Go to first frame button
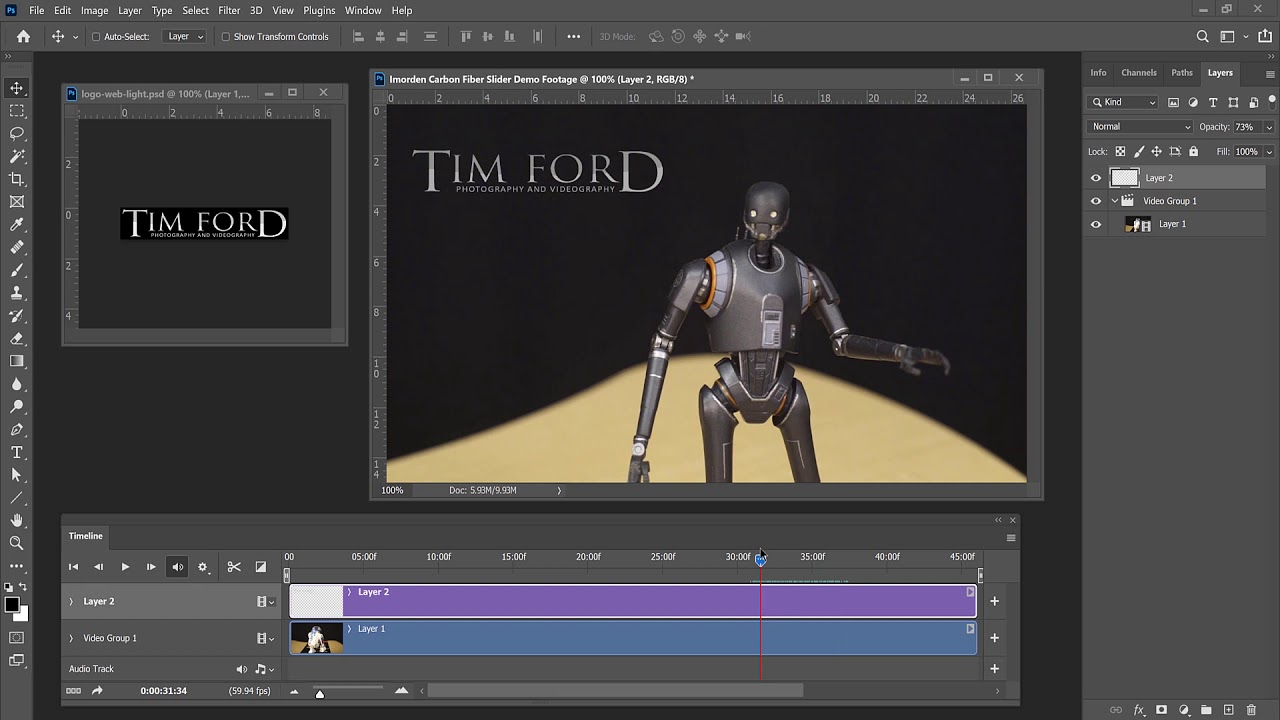The image size is (1280, 720). click(x=73, y=567)
